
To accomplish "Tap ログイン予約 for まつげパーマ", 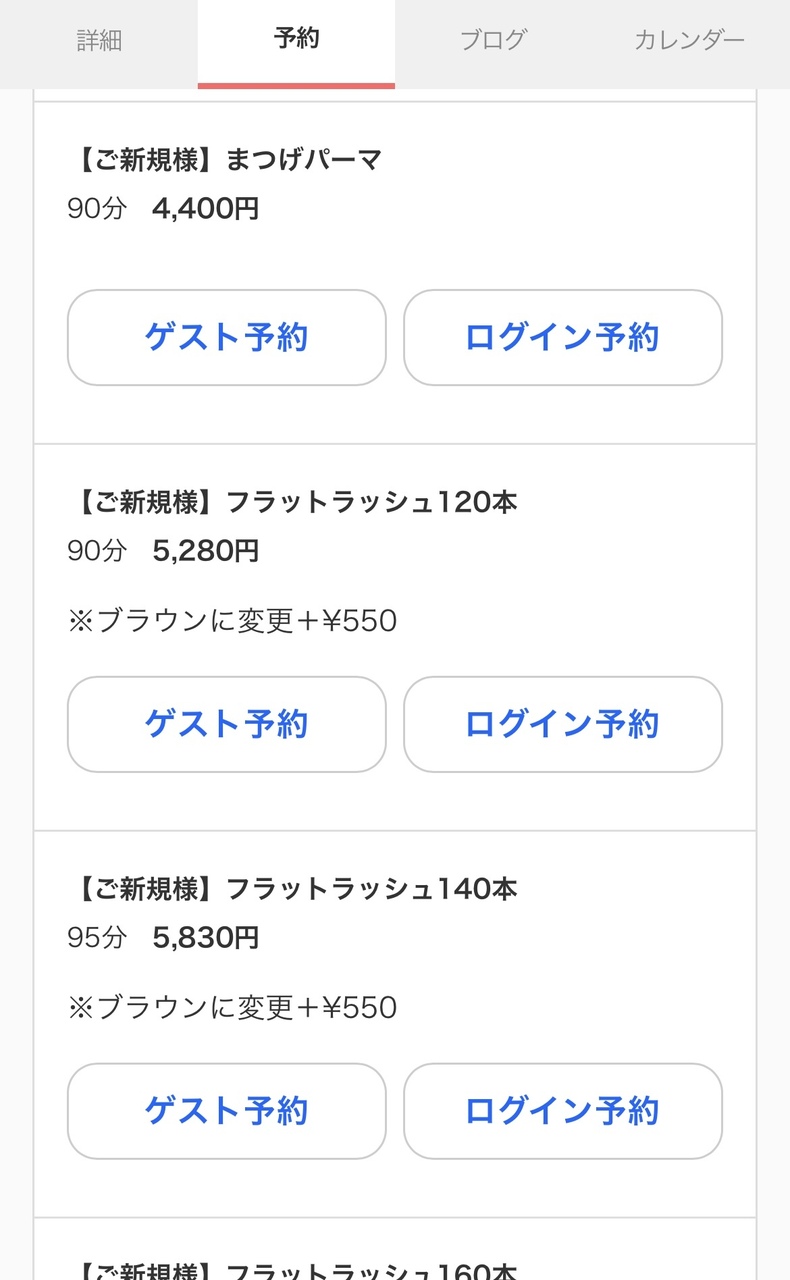I will click(x=562, y=338).
